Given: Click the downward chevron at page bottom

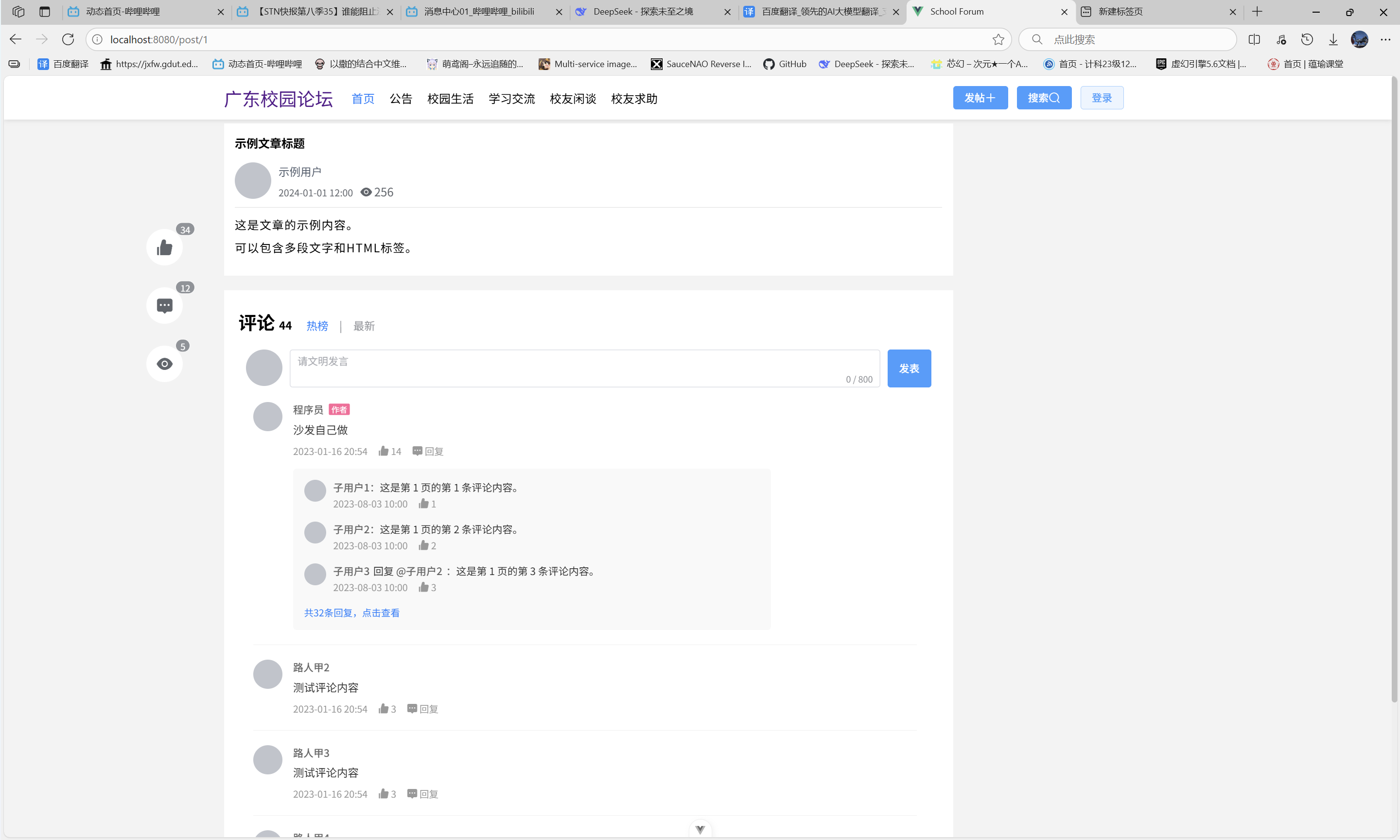Looking at the screenshot, I should (700, 828).
